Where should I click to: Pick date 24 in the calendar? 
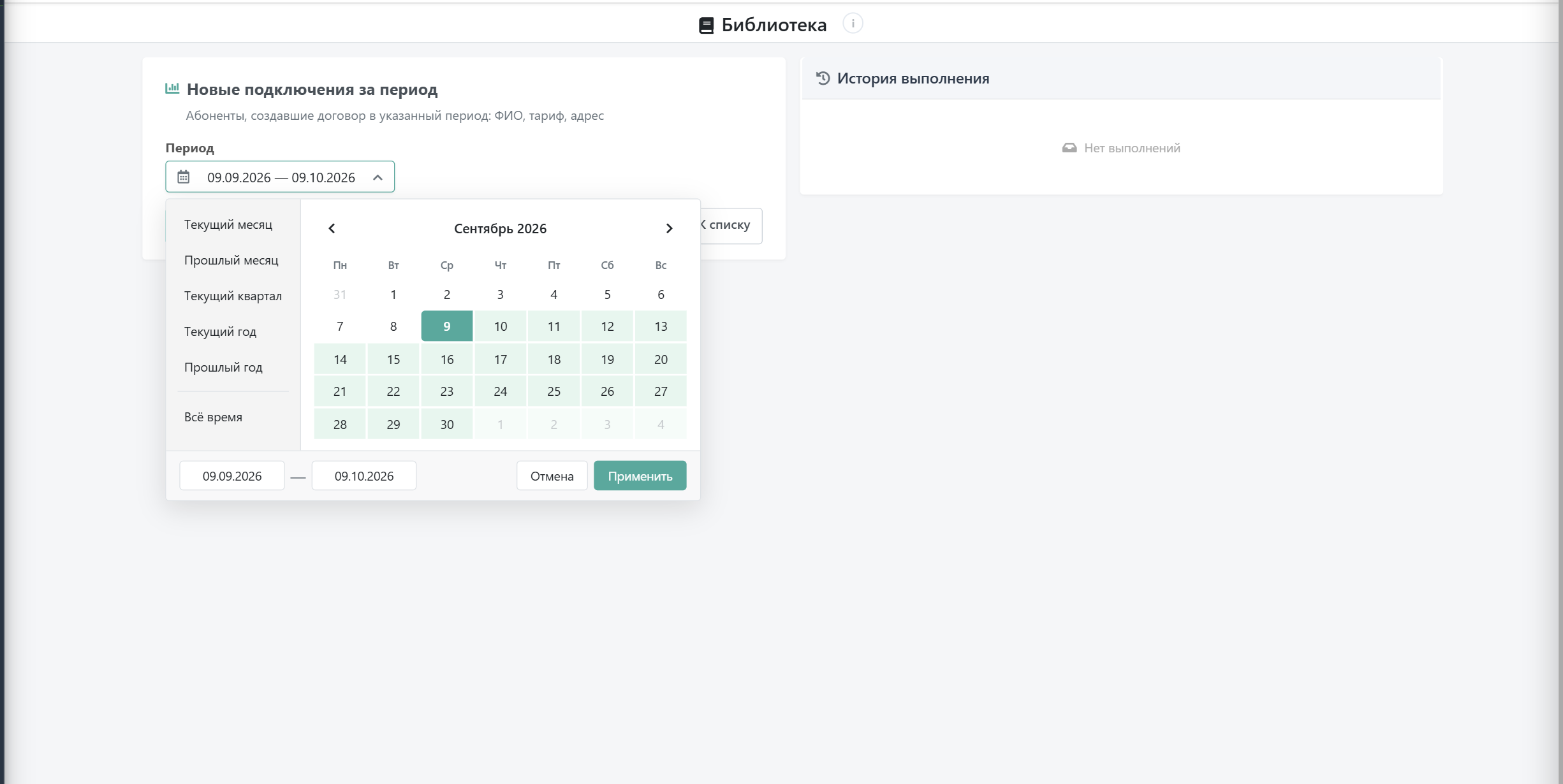tap(500, 391)
